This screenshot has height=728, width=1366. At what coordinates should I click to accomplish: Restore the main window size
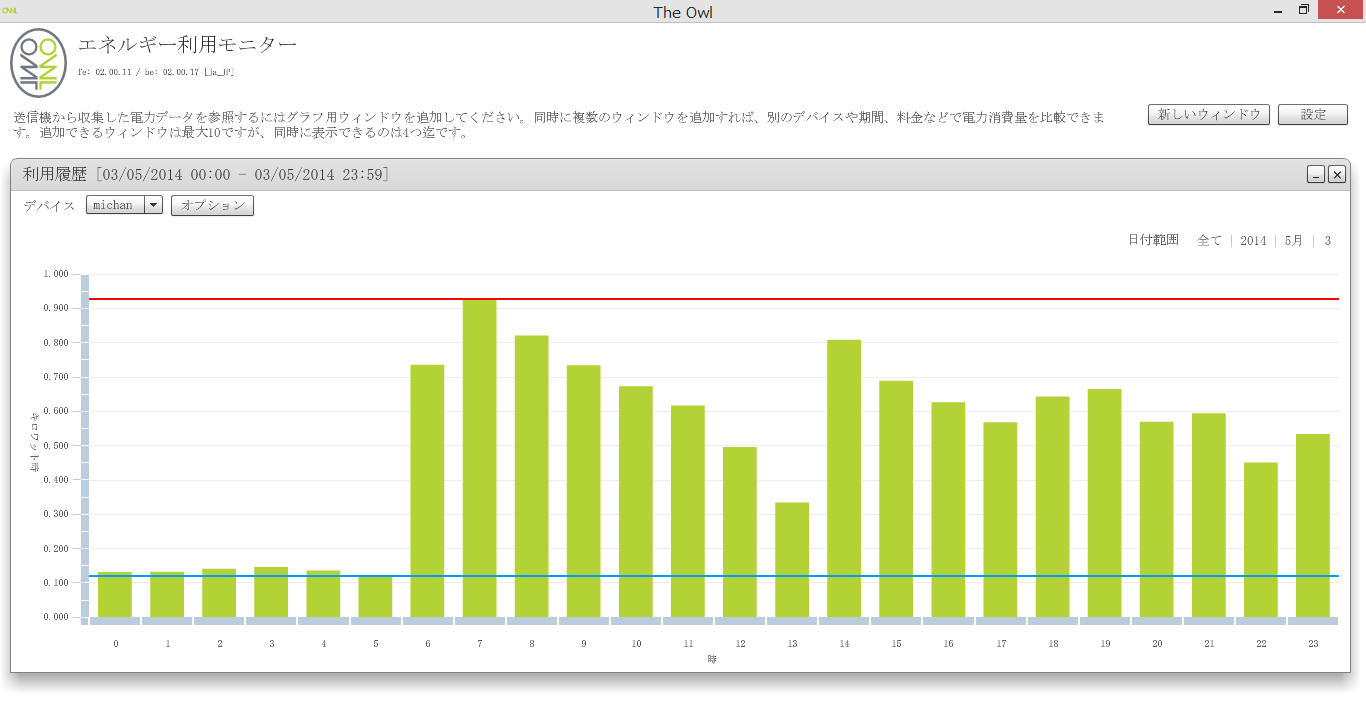[1303, 10]
